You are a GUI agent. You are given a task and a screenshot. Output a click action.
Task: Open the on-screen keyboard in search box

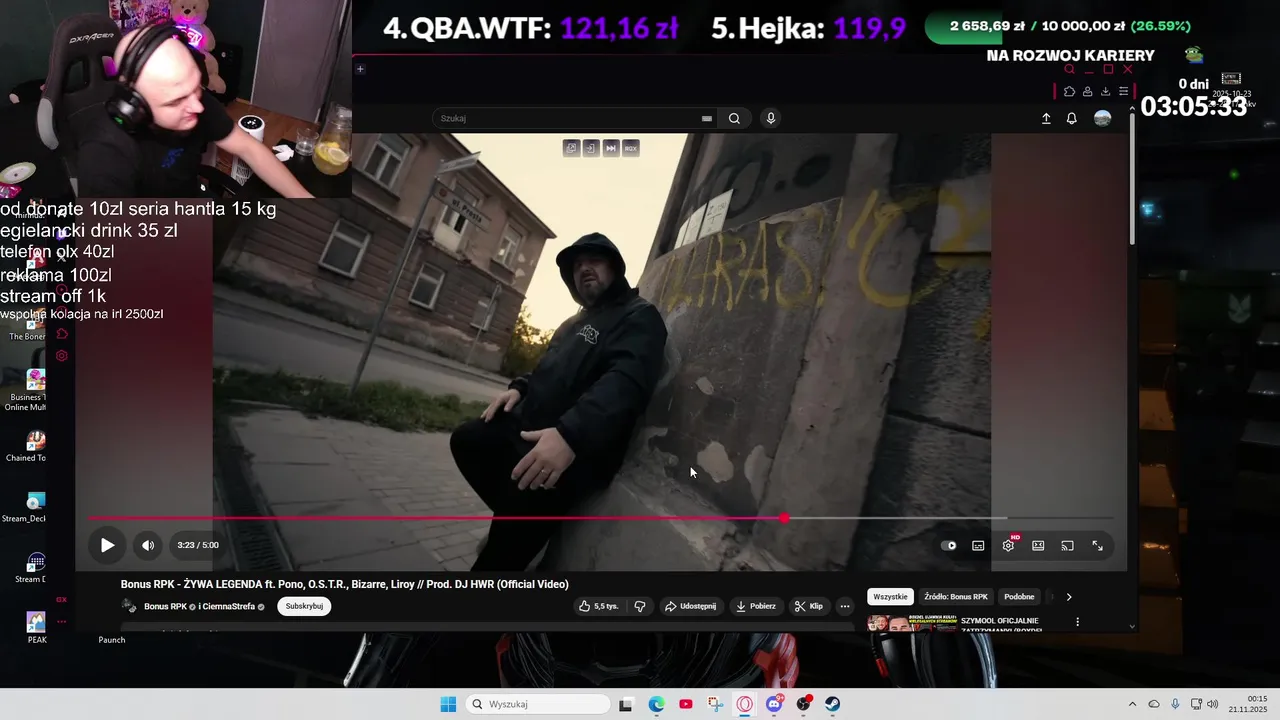click(x=707, y=118)
